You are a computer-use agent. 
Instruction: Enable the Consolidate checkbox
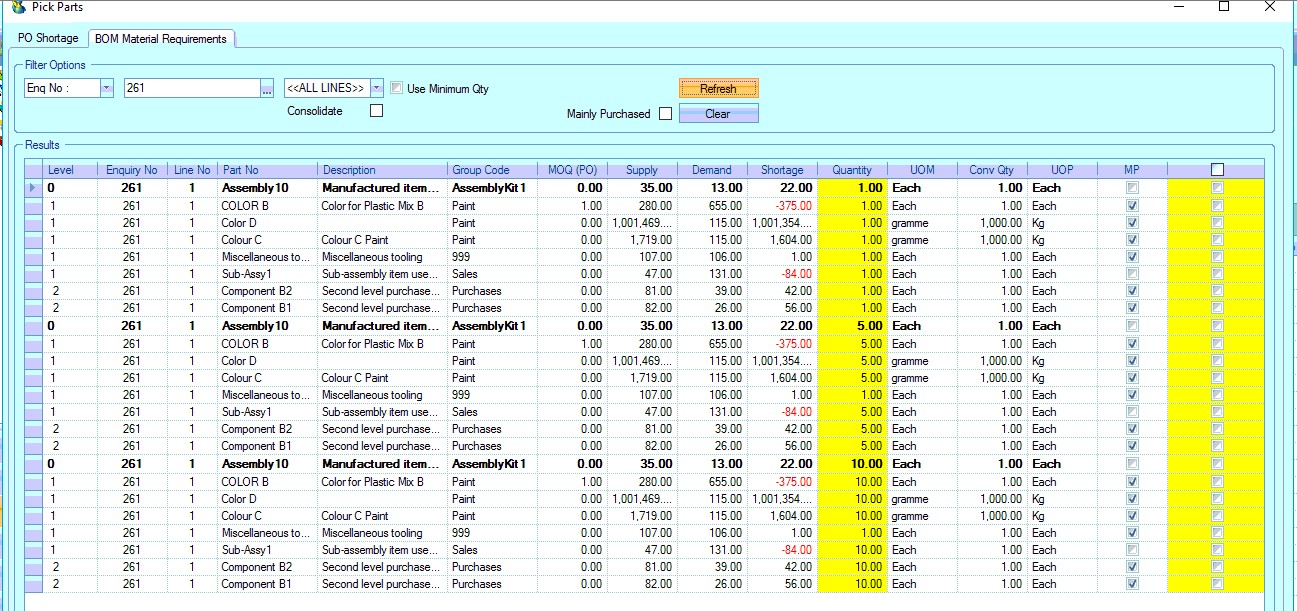pos(376,111)
